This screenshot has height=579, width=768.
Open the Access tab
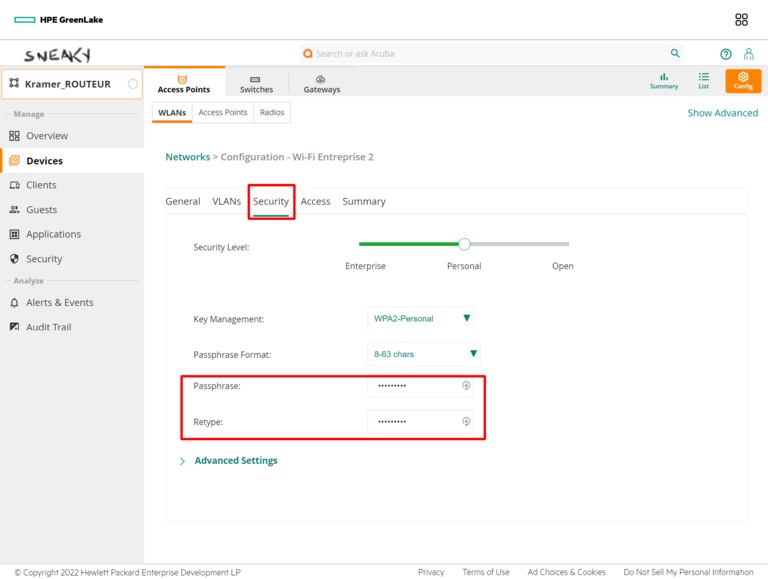pyautogui.click(x=315, y=202)
